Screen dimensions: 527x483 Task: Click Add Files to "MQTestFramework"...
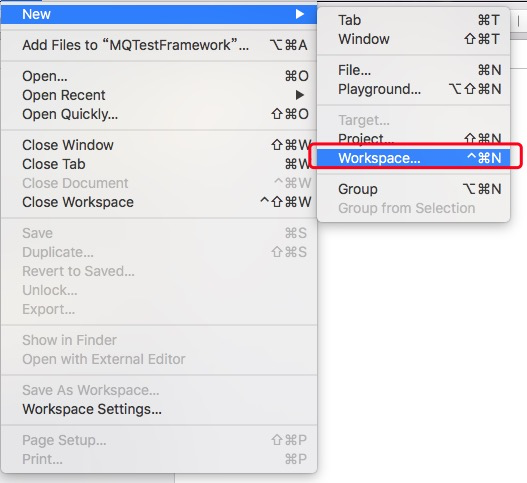(x=159, y=45)
